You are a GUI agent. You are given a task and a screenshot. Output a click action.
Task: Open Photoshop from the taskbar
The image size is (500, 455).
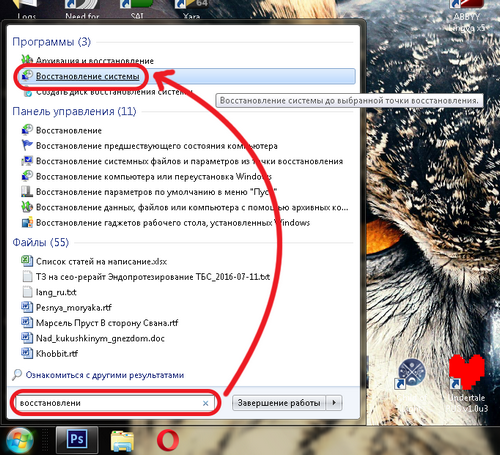[77, 439]
